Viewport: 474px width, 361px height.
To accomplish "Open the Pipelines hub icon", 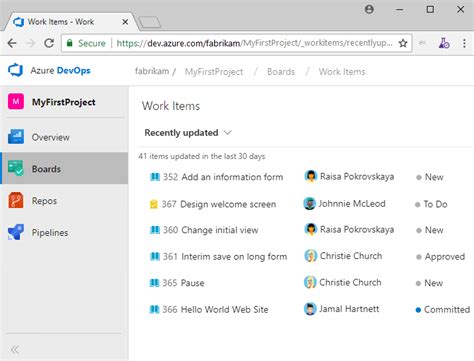I will pos(16,232).
